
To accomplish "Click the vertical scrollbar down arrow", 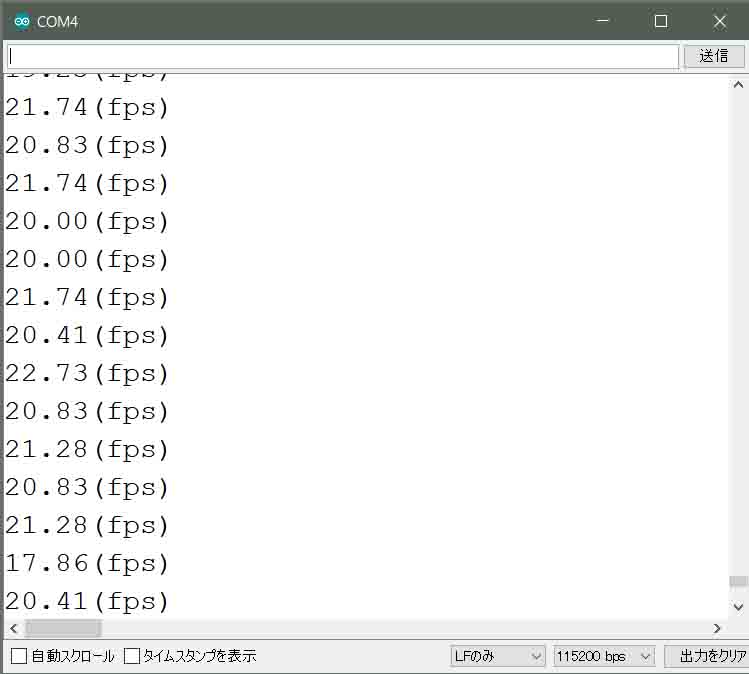I will click(x=738, y=606).
